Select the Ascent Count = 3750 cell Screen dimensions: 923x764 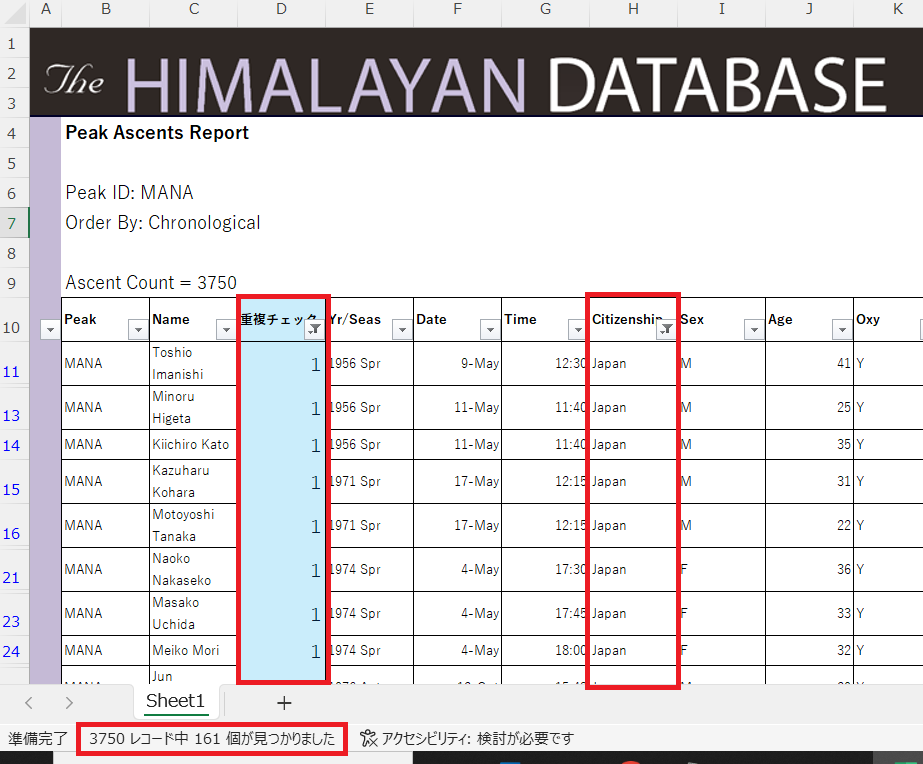point(151,283)
